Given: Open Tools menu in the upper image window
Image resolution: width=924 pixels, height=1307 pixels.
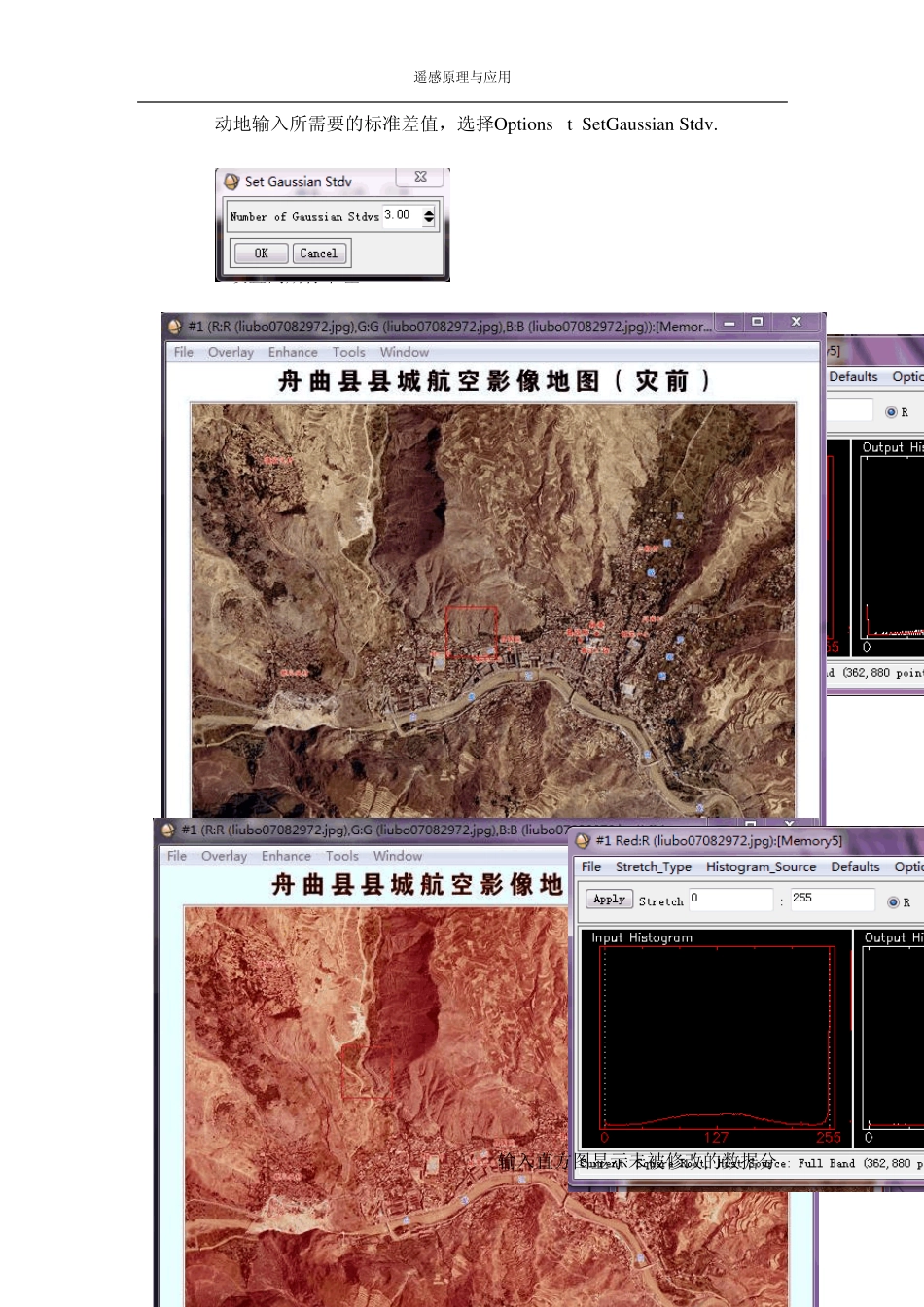Looking at the screenshot, I should click(x=348, y=352).
